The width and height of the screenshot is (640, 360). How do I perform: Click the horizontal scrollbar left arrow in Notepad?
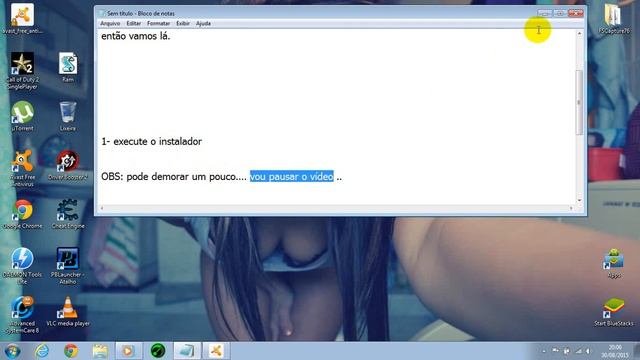[102, 208]
